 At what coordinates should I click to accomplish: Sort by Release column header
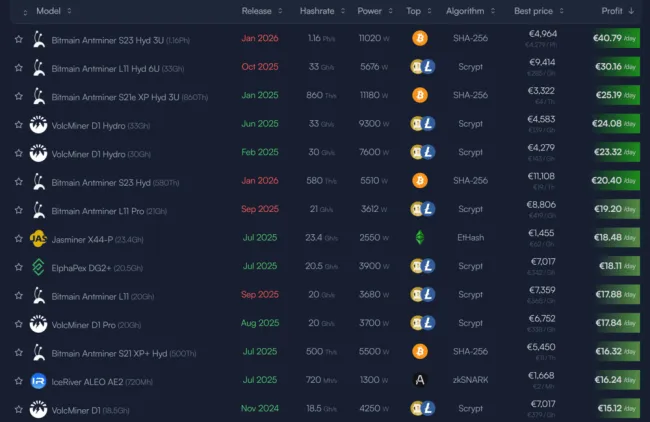click(255, 11)
